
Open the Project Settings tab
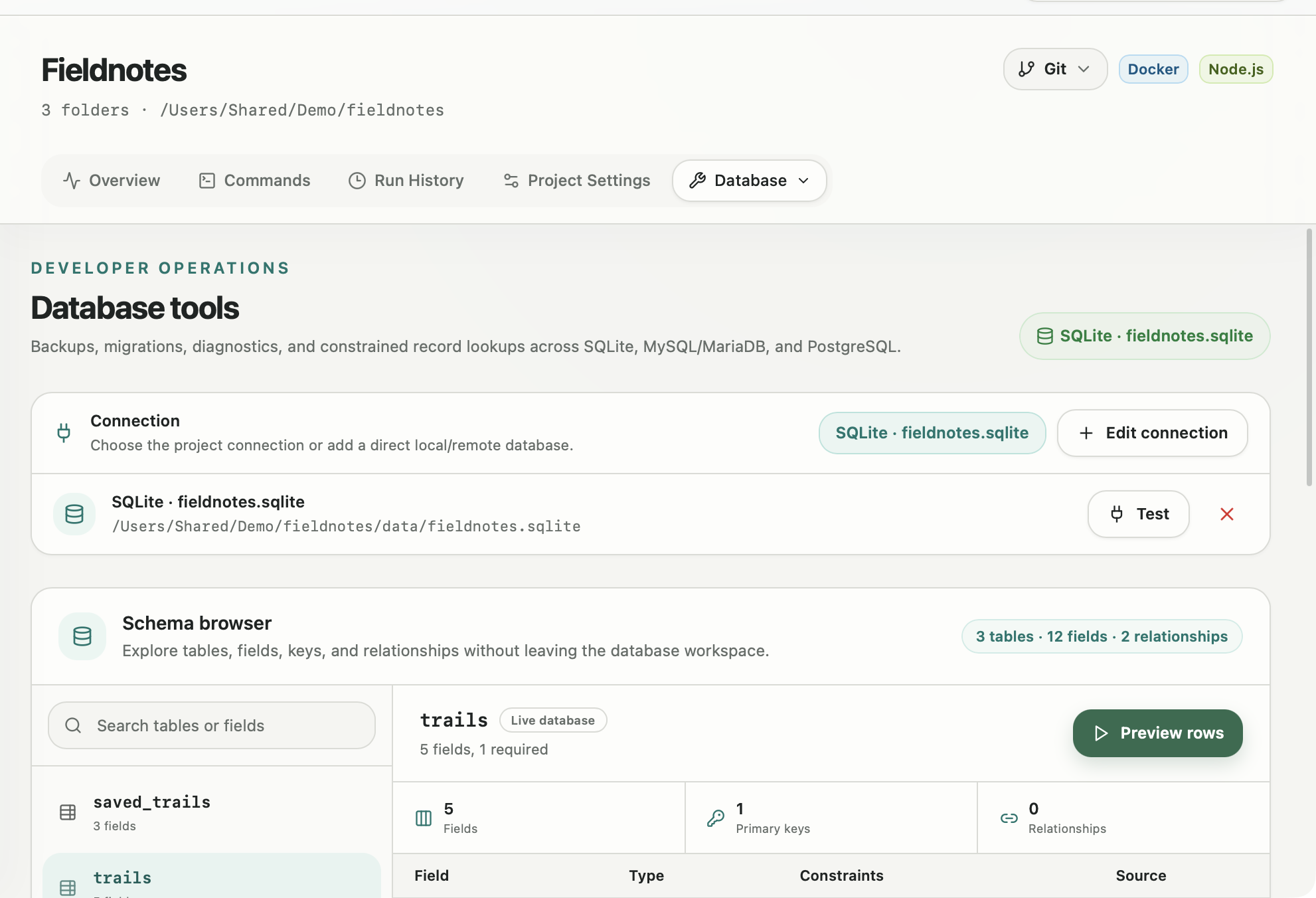tap(576, 181)
